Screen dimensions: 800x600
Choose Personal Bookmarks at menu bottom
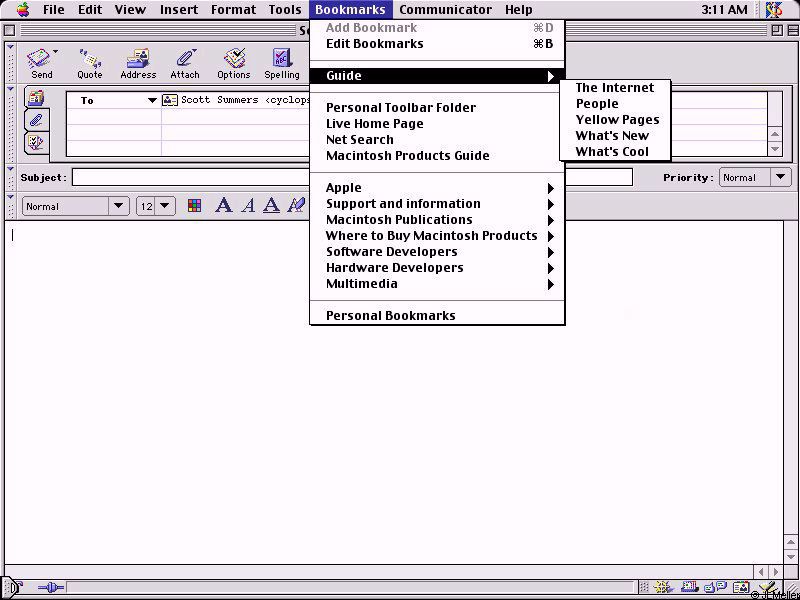point(437,315)
